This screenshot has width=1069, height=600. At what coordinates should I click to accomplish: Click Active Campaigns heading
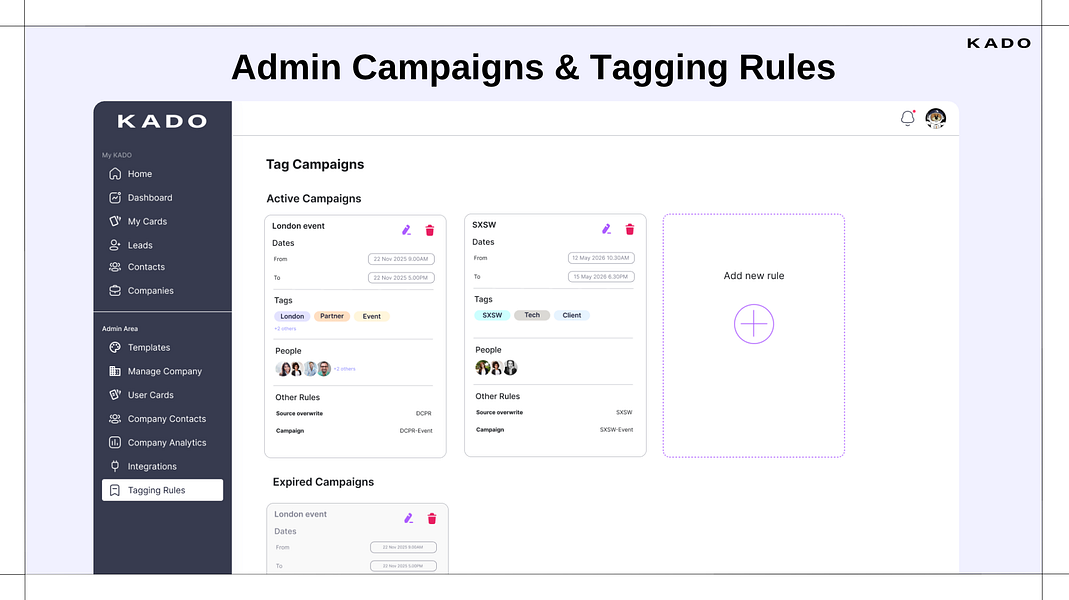[314, 198]
